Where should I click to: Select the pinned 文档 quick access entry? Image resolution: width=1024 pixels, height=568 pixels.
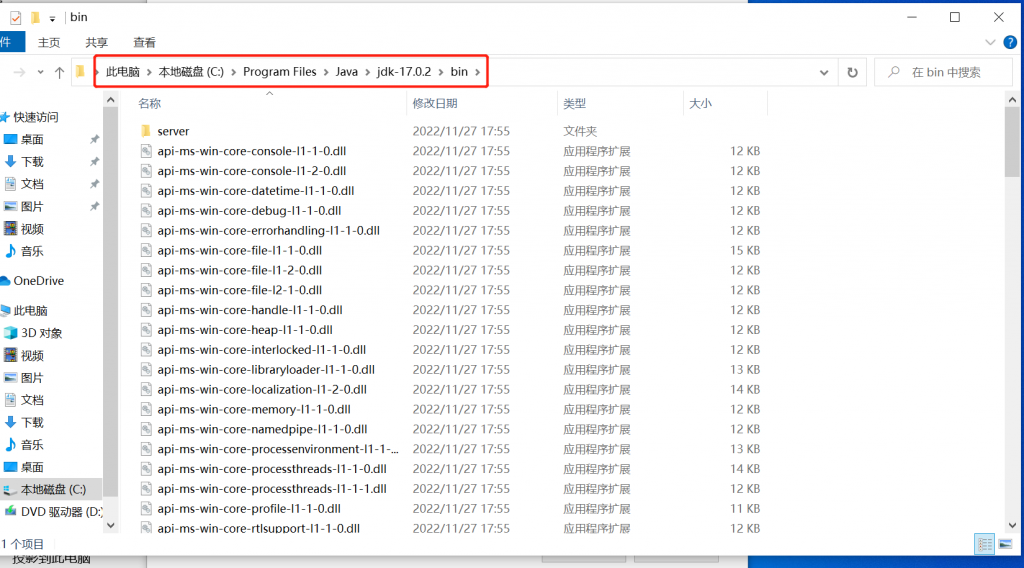(x=24, y=184)
